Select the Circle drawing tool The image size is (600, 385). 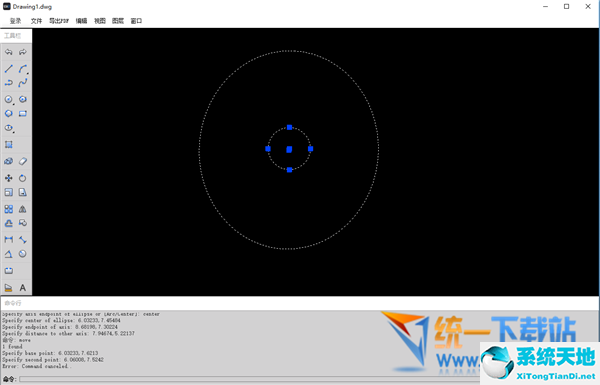(x=8, y=100)
